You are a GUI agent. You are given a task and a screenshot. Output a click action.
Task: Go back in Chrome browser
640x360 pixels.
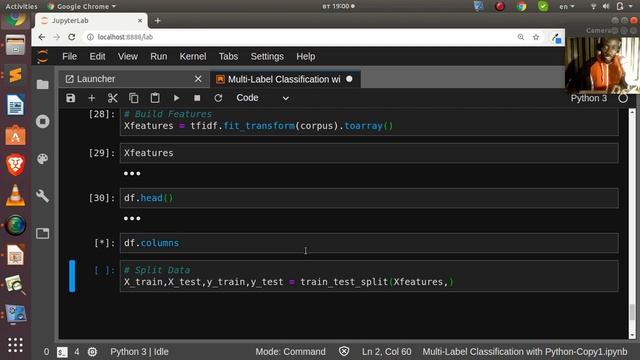pyautogui.click(x=42, y=37)
